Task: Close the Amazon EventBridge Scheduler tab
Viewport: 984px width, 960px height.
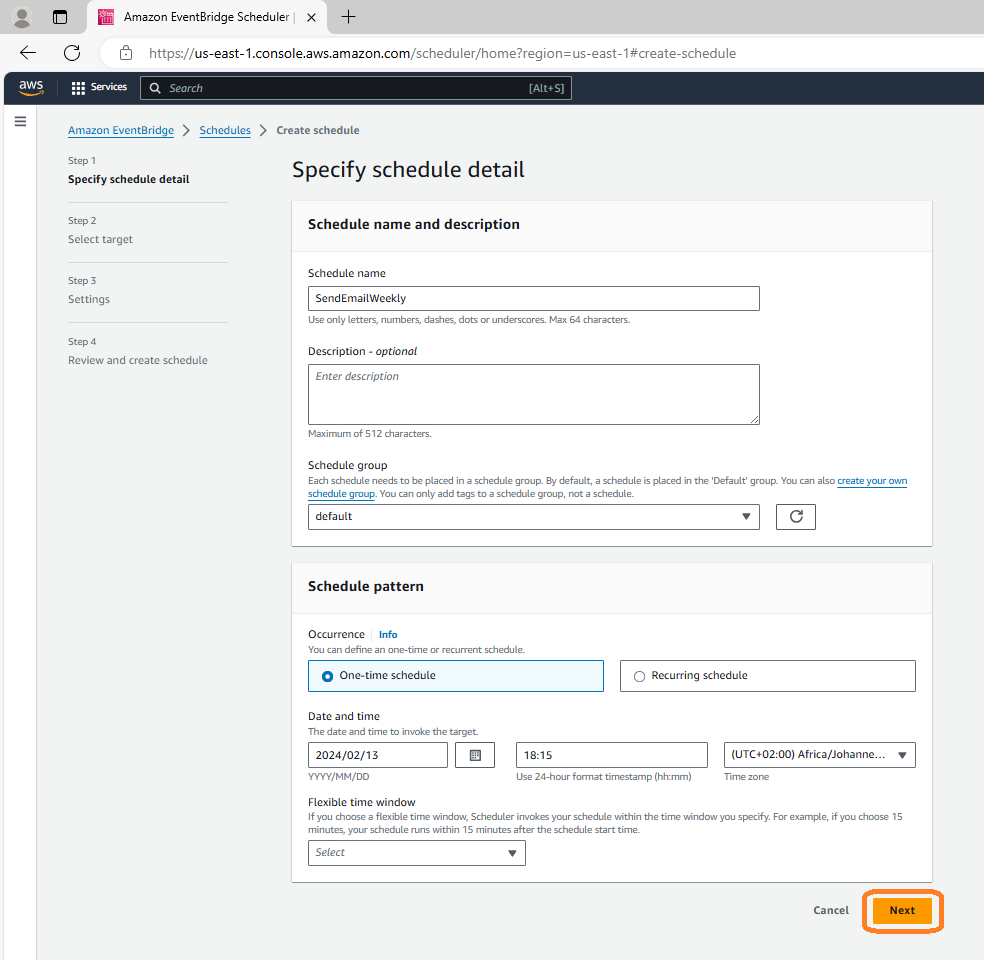Action: tap(311, 18)
